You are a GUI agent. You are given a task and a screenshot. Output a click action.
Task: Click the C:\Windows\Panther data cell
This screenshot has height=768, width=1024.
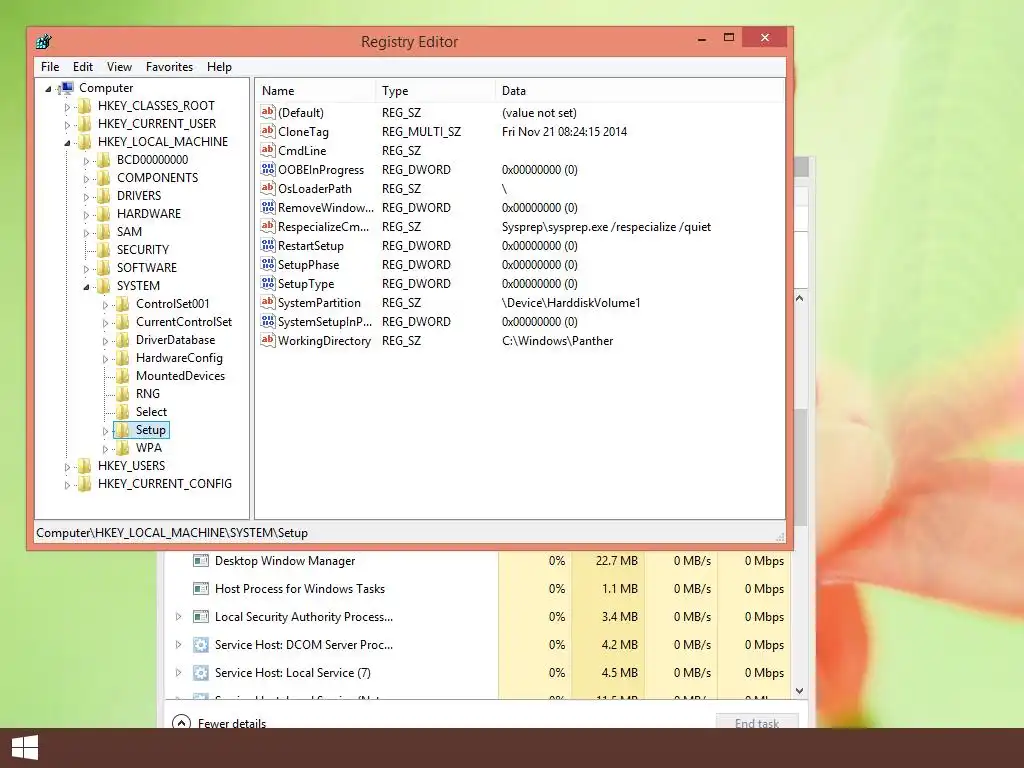[x=557, y=340]
